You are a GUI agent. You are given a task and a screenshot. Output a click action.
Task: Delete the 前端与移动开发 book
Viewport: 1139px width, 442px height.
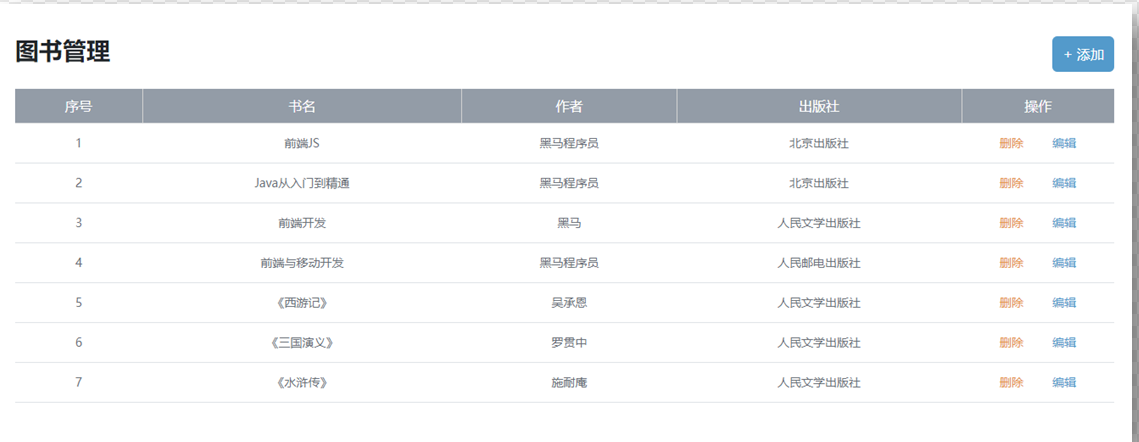(x=1011, y=263)
